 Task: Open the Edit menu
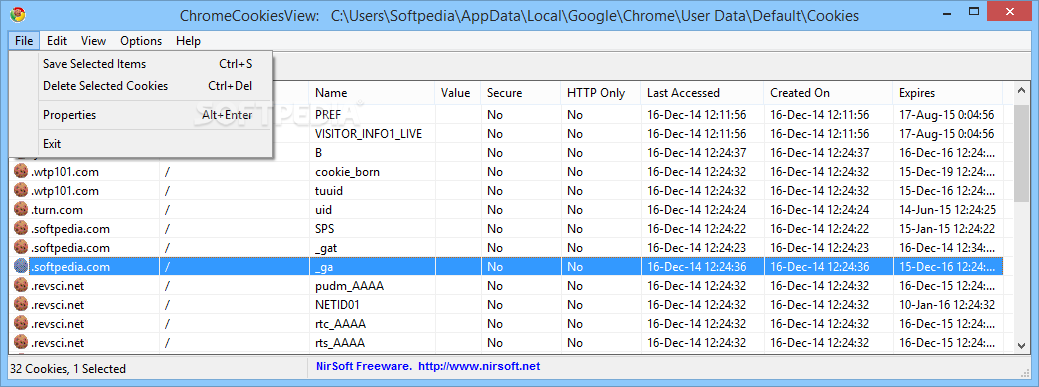(x=57, y=40)
